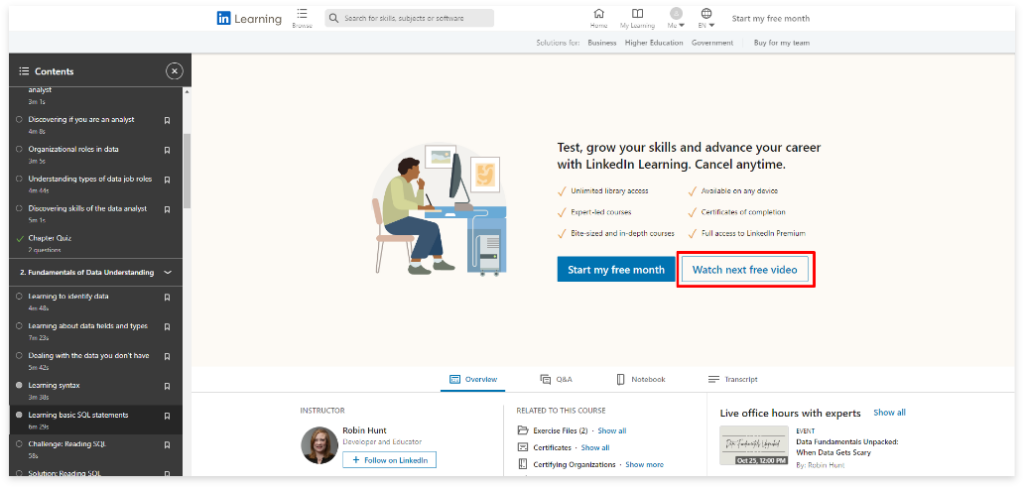This screenshot has width=1024, height=488.
Task: Switch to the Overview tab
Action: pos(473,379)
